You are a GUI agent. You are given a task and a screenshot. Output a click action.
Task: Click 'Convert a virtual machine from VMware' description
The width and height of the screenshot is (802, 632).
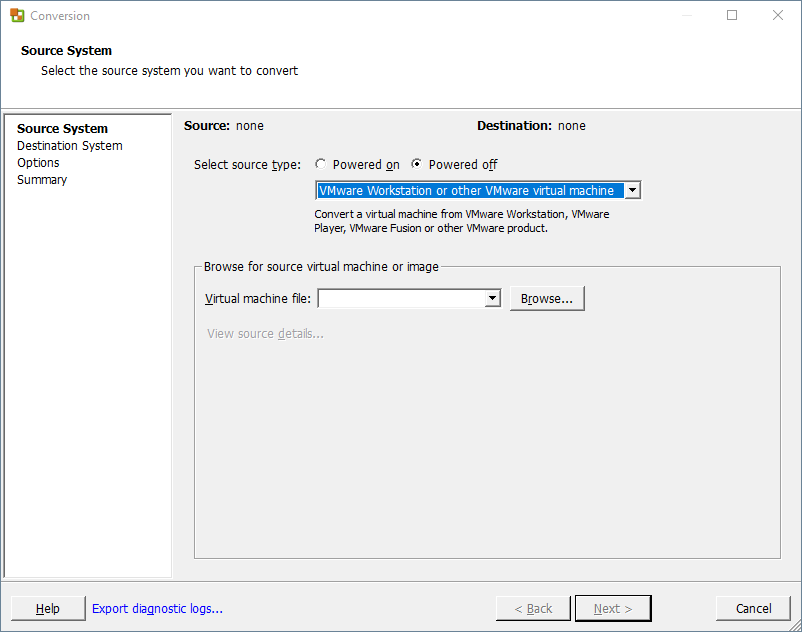point(462,221)
